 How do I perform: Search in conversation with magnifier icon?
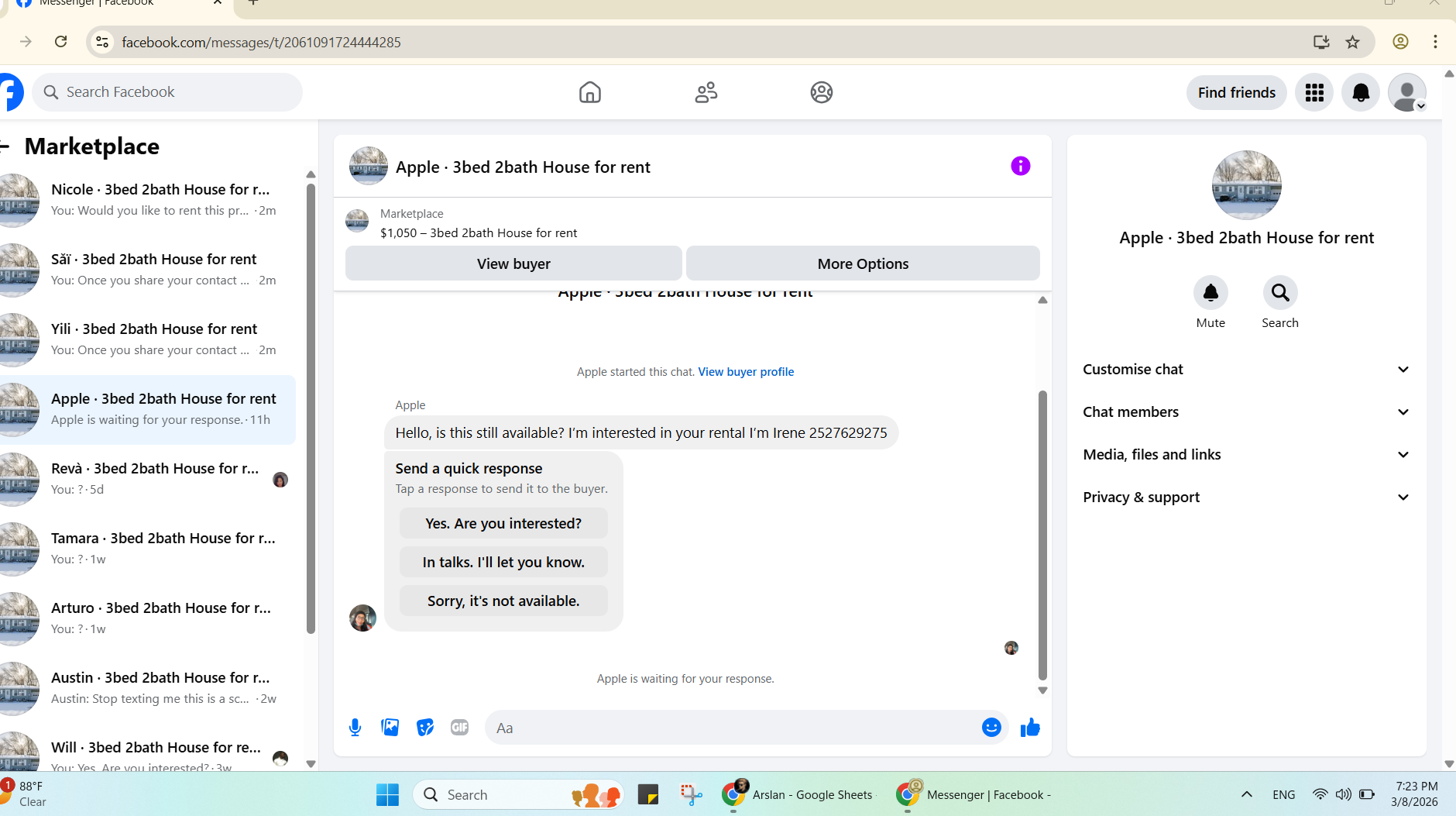(1280, 293)
